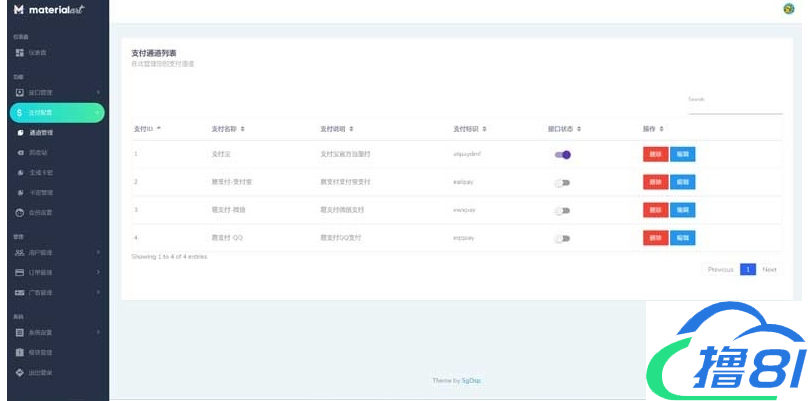
Task: Disable the status toggle for alipaydmf row
Action: pos(562,155)
